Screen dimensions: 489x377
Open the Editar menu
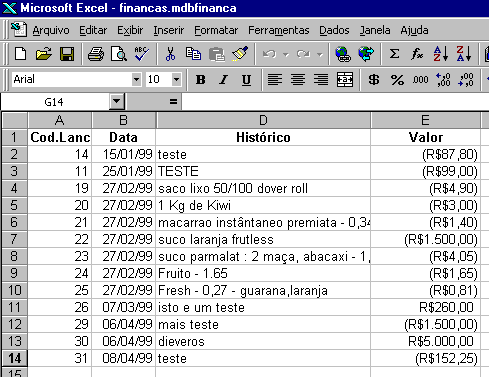pyautogui.click(x=93, y=30)
